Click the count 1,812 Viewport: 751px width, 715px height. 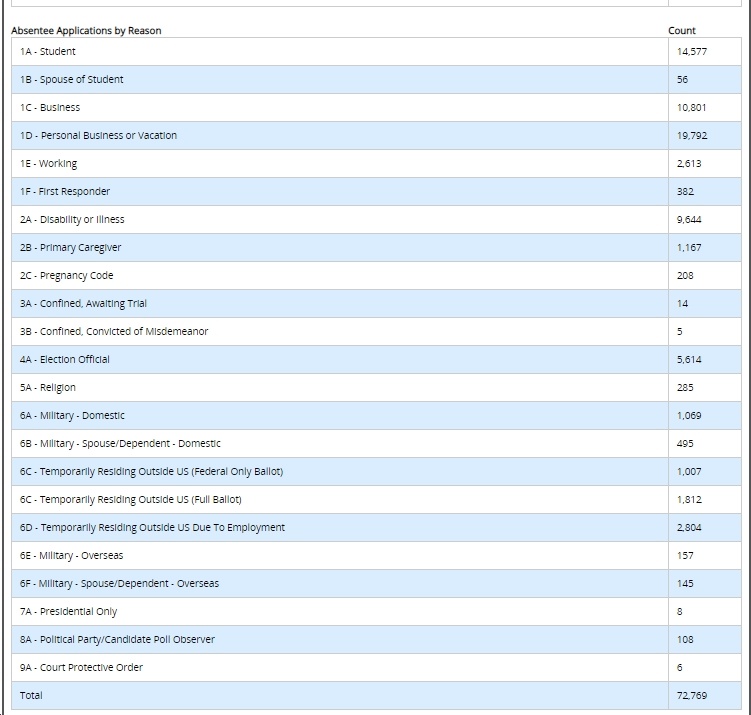(x=689, y=499)
